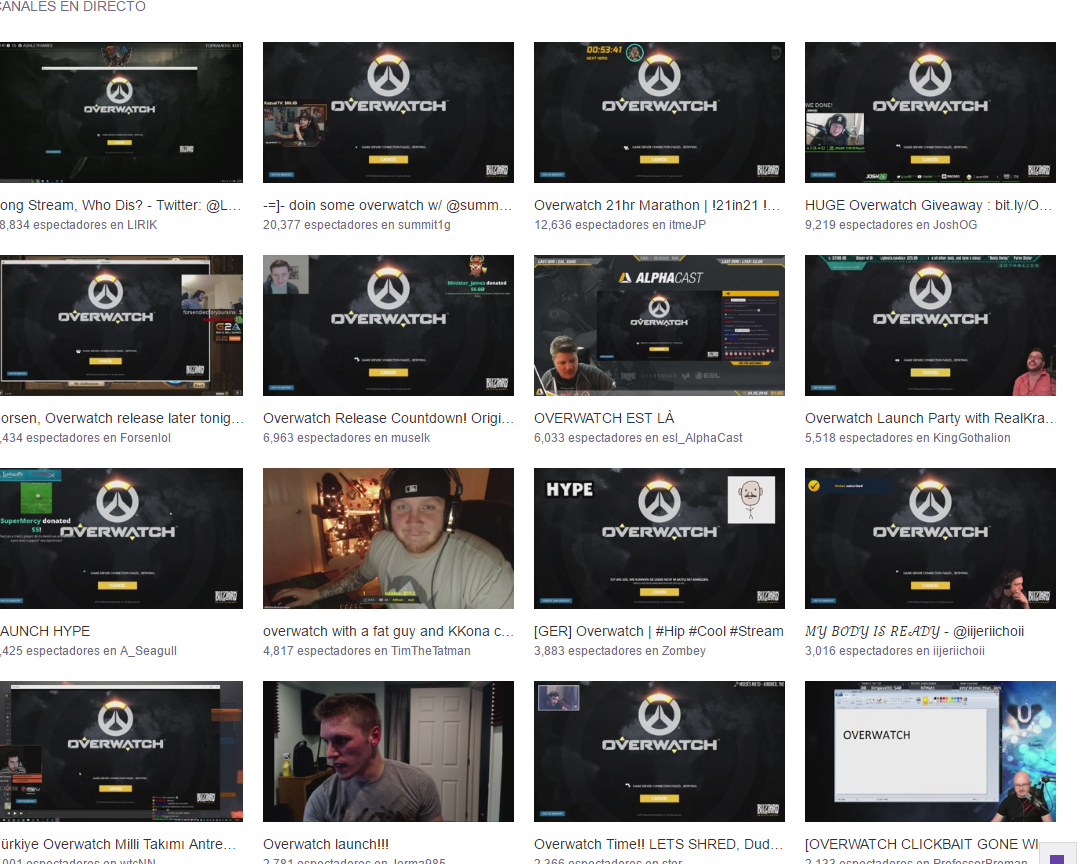Open the 'Overwatch Time!! LETS SHRED' thumbnail
The image size is (1082, 864).
coord(659,752)
